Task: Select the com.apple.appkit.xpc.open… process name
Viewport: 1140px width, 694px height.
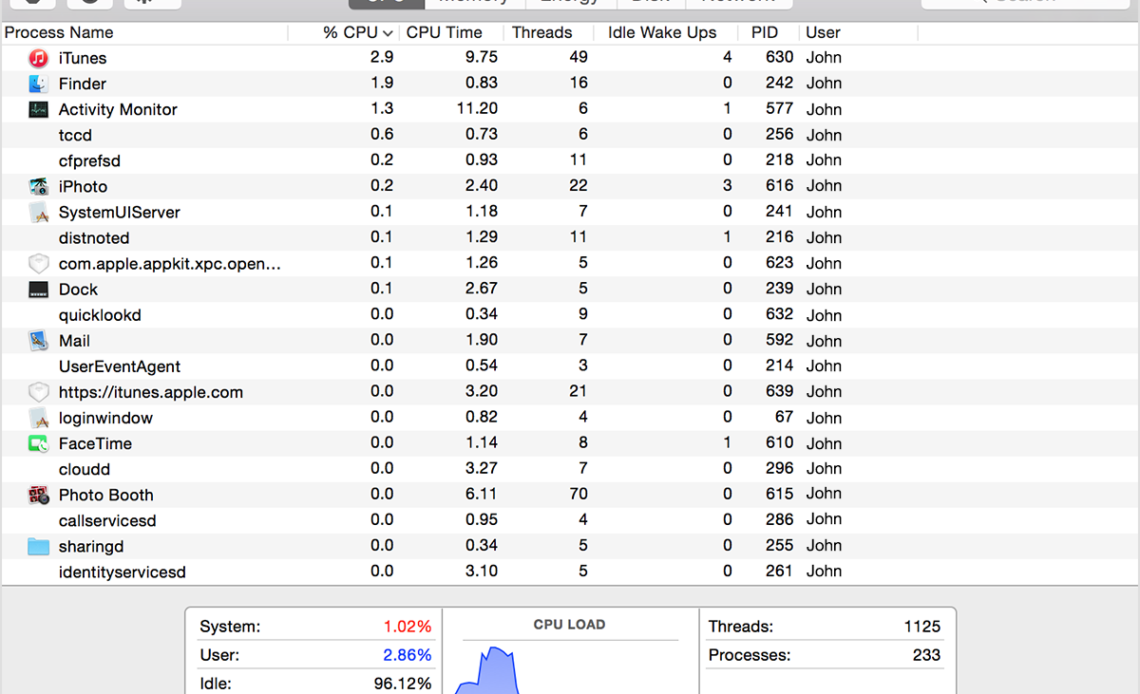Action: click(169, 264)
